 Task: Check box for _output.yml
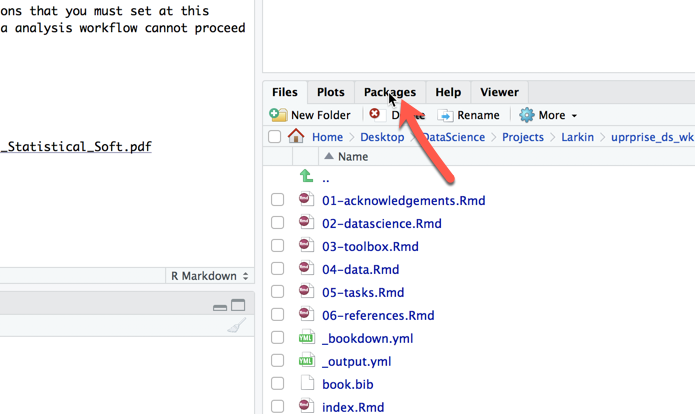coord(277,361)
